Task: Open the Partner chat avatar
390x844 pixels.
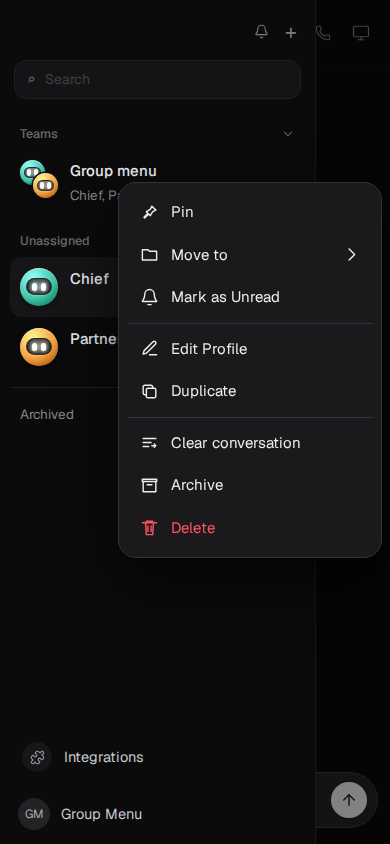Action: click(39, 347)
